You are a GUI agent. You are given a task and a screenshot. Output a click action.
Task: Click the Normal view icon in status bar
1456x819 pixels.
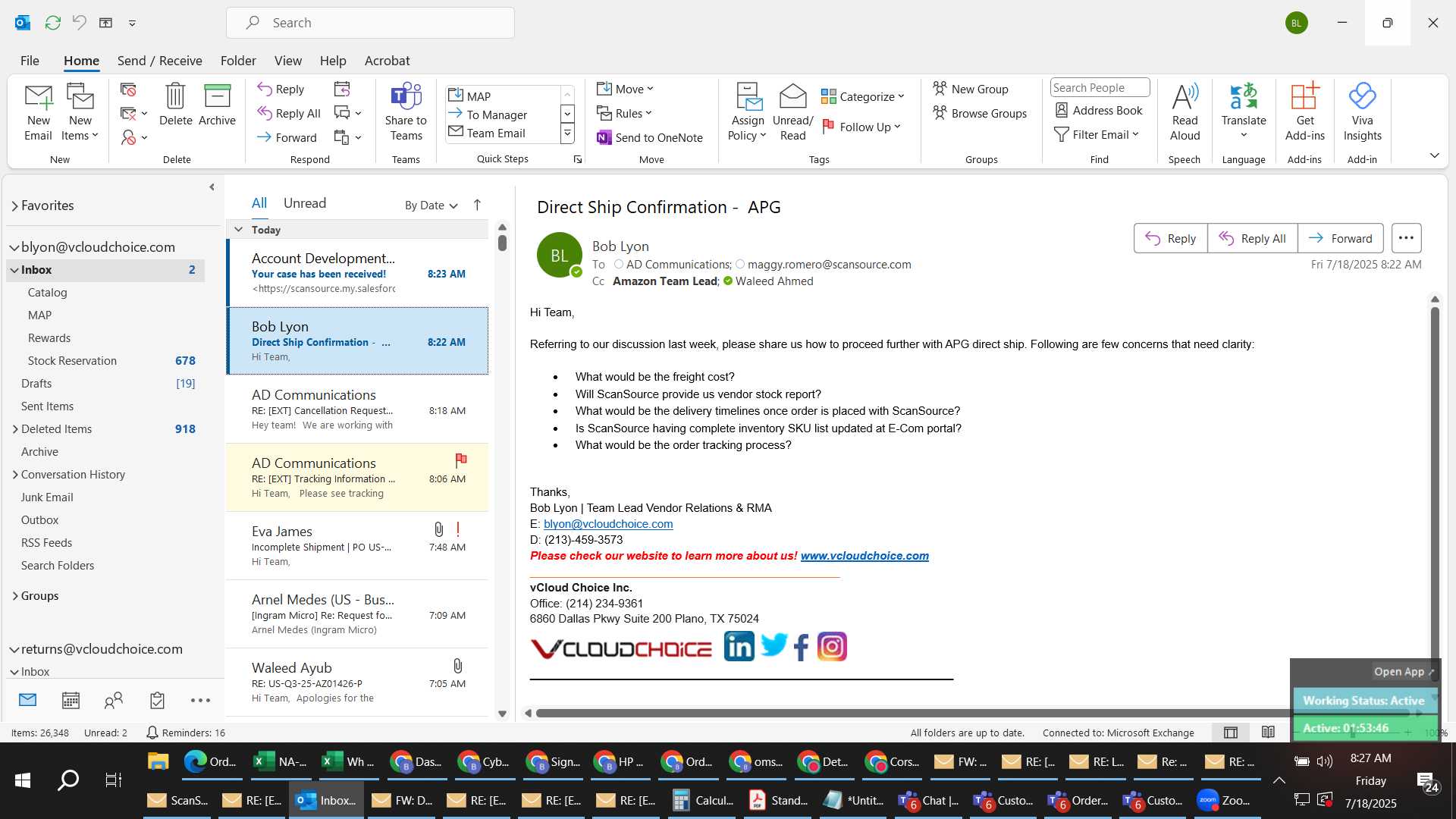coord(1231,733)
